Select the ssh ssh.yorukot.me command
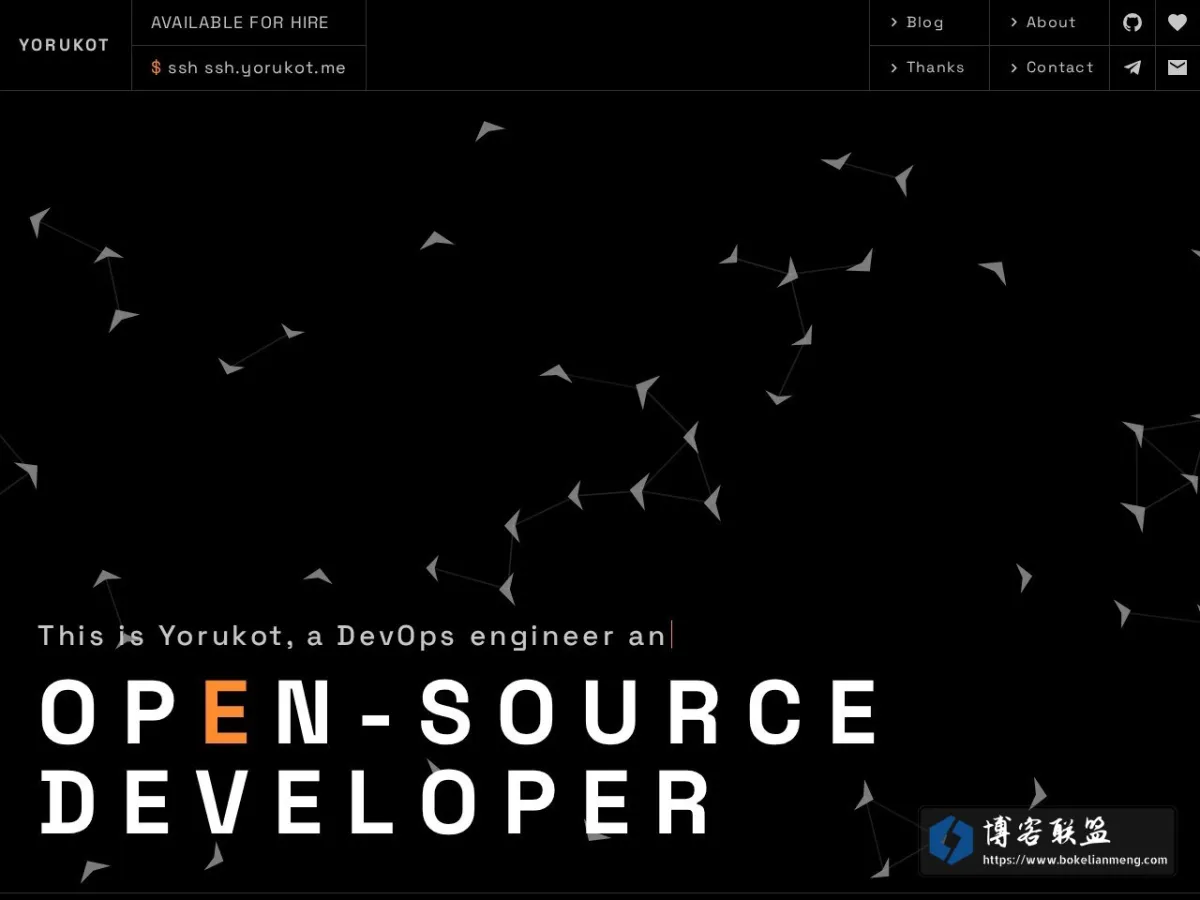 pos(249,67)
